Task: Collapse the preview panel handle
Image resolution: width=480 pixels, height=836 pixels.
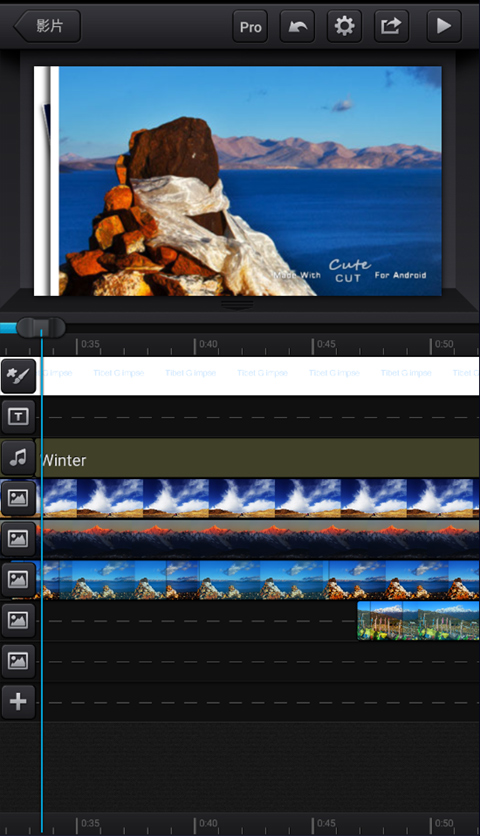Action: click(x=237, y=304)
